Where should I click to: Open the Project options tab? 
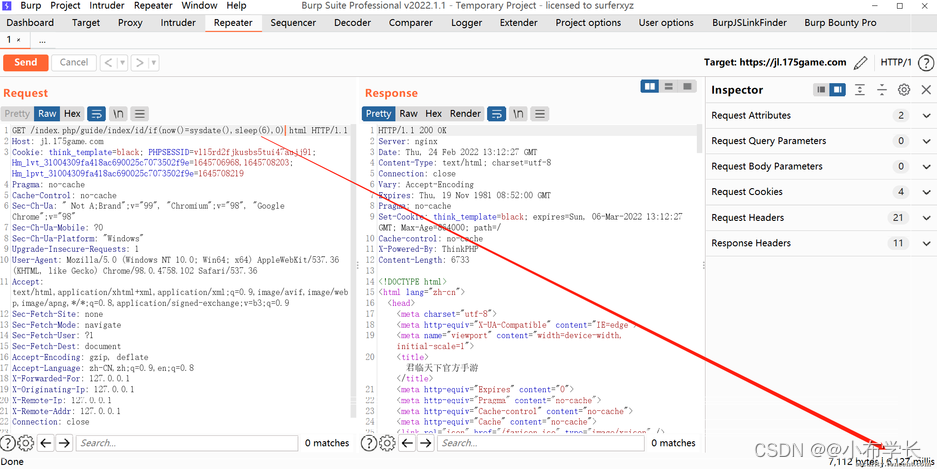588,23
